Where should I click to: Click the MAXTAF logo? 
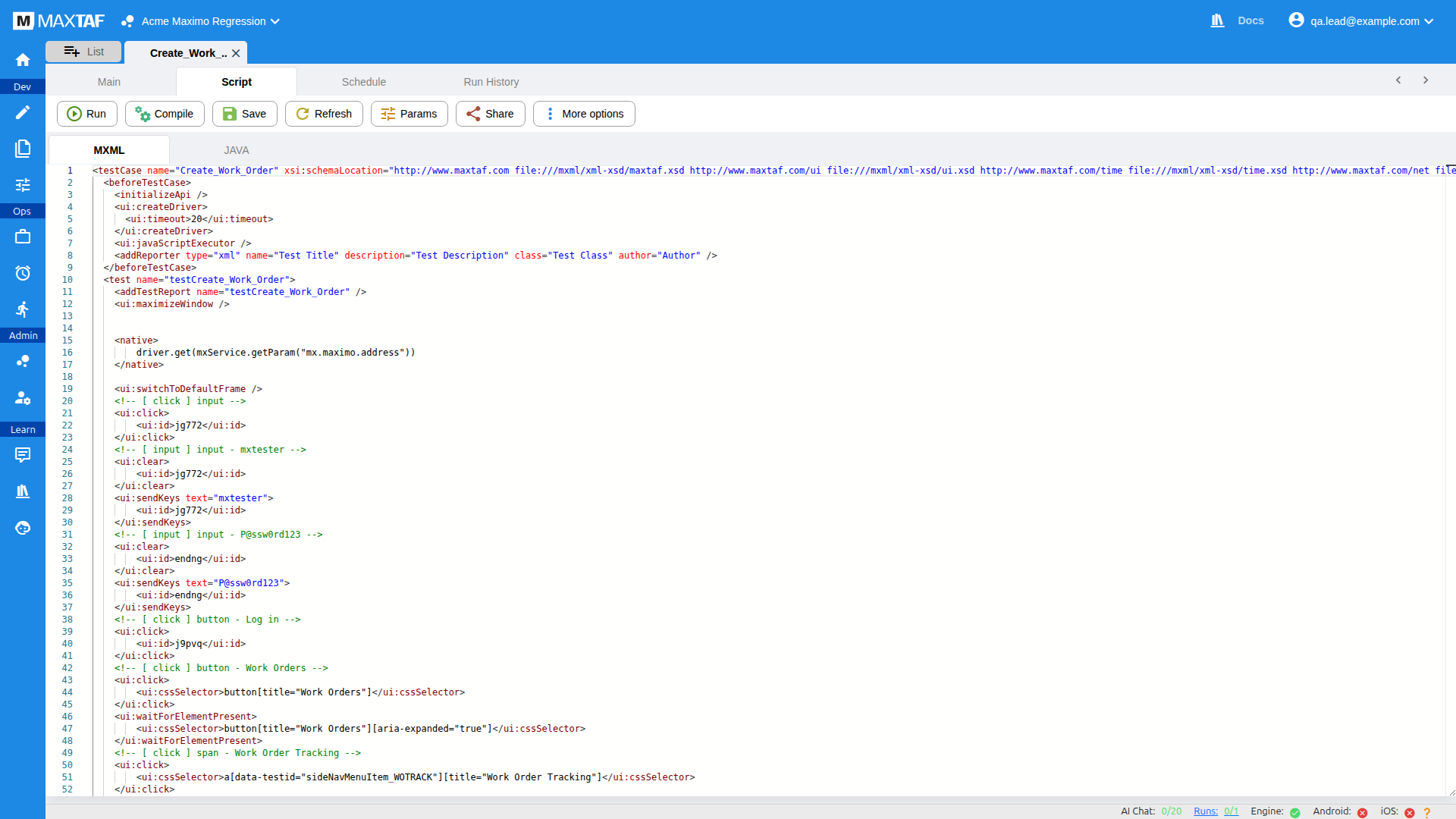point(58,21)
